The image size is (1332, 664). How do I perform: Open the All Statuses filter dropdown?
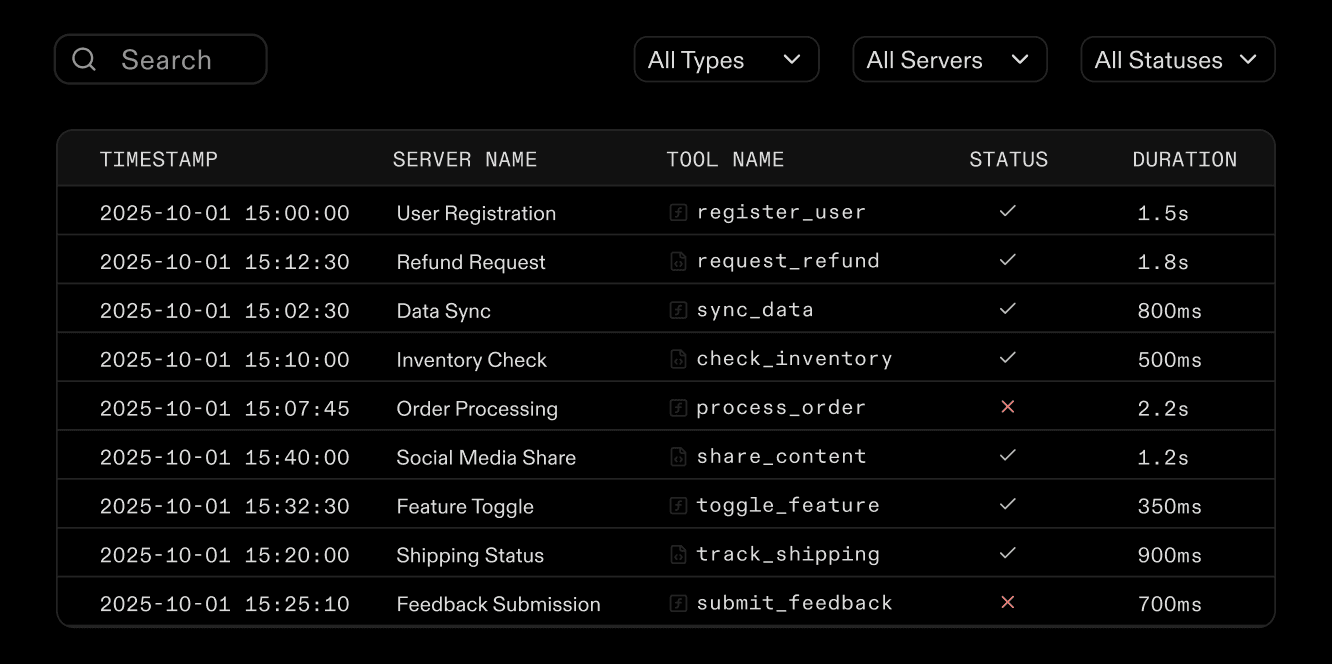pos(1177,59)
